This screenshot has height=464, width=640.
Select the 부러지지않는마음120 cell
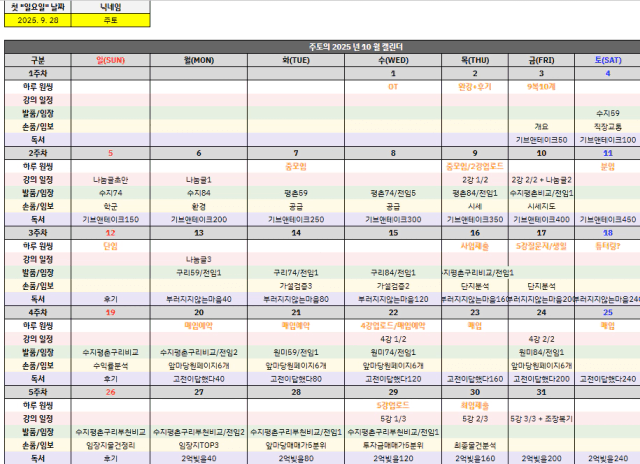pyautogui.click(x=393, y=299)
